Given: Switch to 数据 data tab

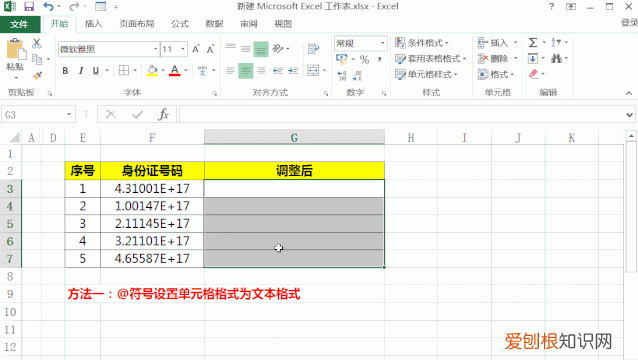Looking at the screenshot, I should (x=214, y=24).
